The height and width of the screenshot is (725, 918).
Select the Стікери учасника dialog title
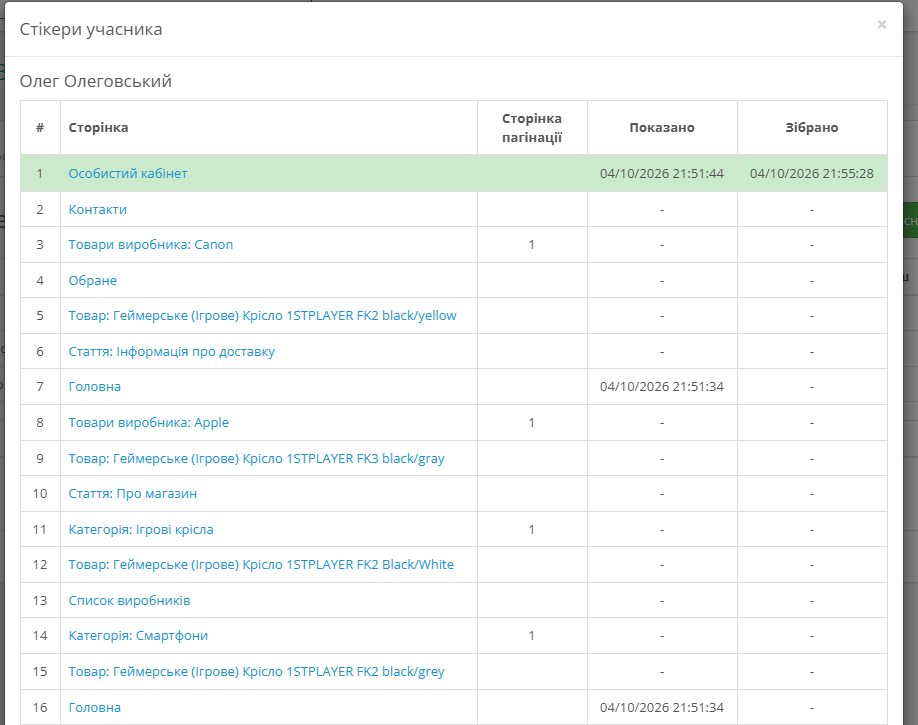[91, 29]
